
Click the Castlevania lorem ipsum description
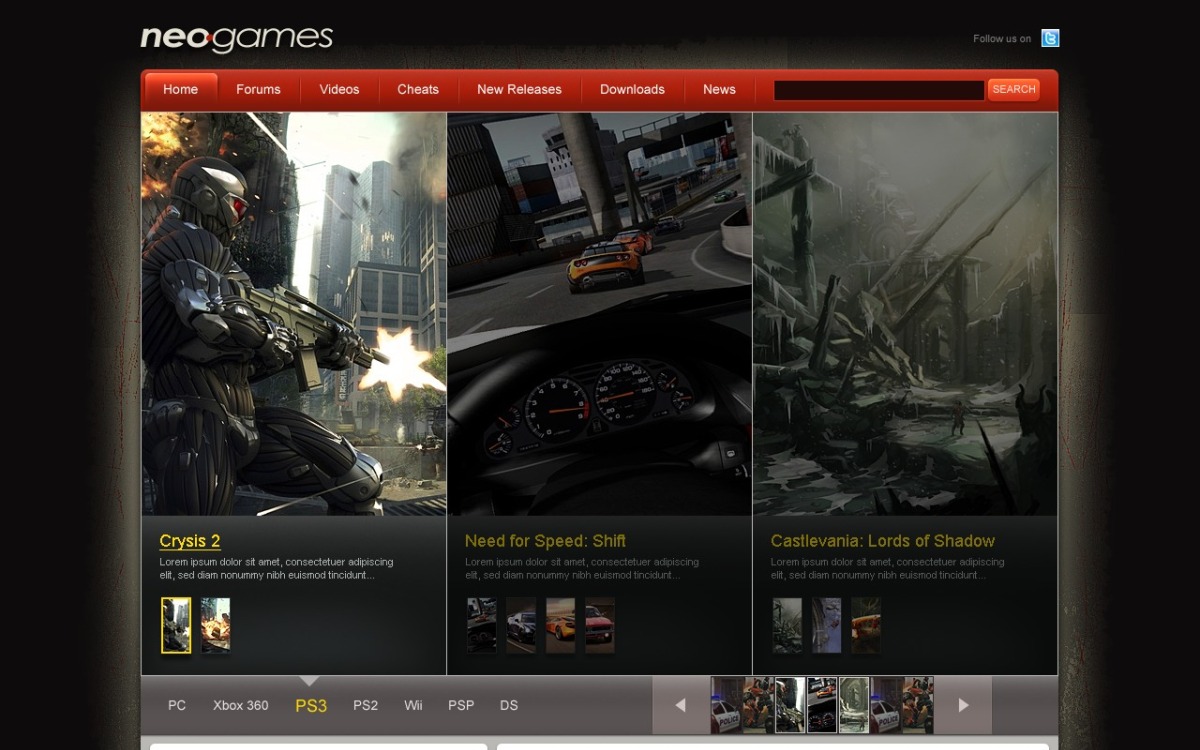tap(888, 569)
